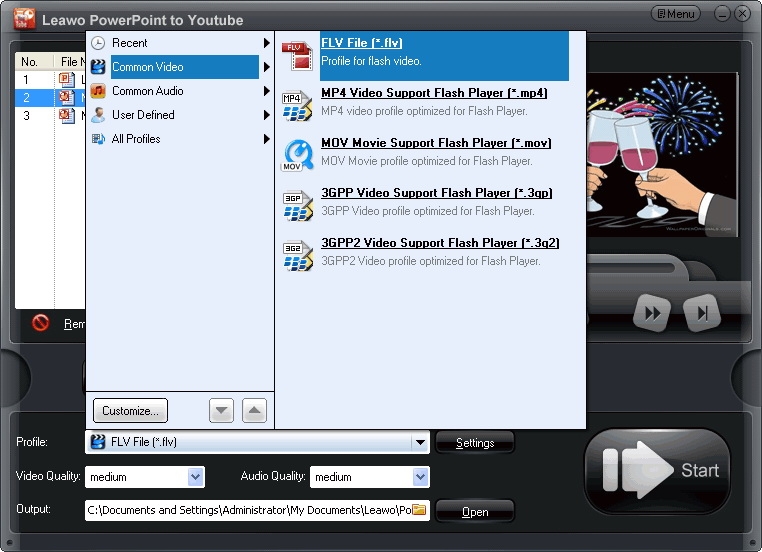Expand the Video Quality dropdown
This screenshot has height=552, width=762.
point(196,477)
